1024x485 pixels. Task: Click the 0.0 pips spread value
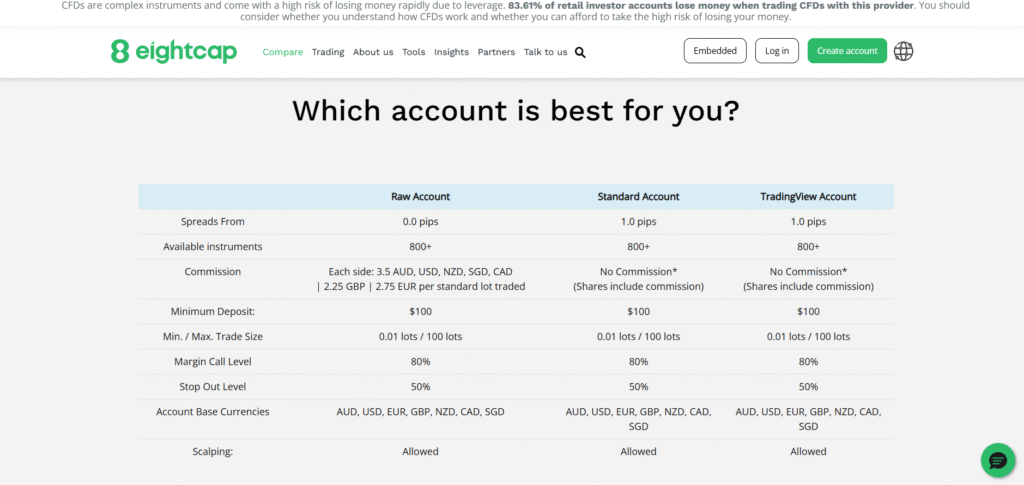[x=421, y=222]
